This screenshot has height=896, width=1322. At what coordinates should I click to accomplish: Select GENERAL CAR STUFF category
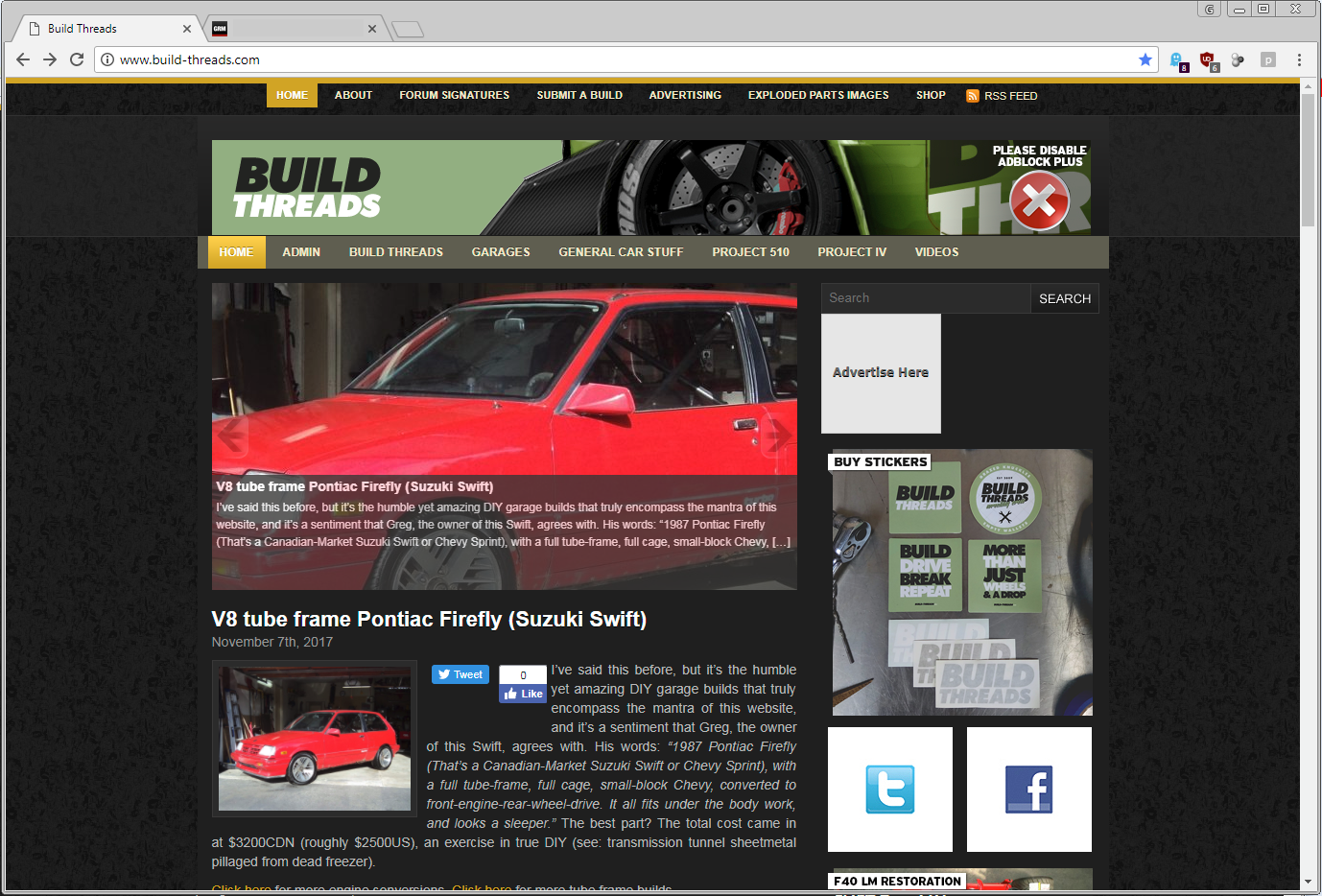(x=621, y=252)
